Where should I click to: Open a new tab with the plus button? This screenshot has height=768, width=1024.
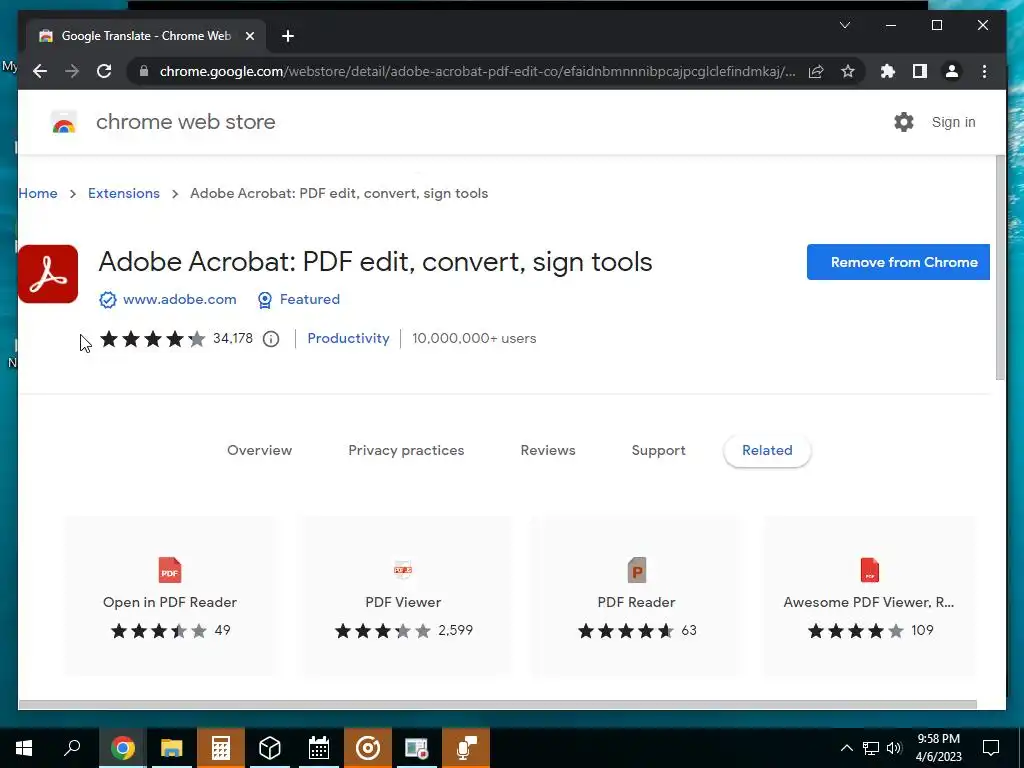coord(288,36)
